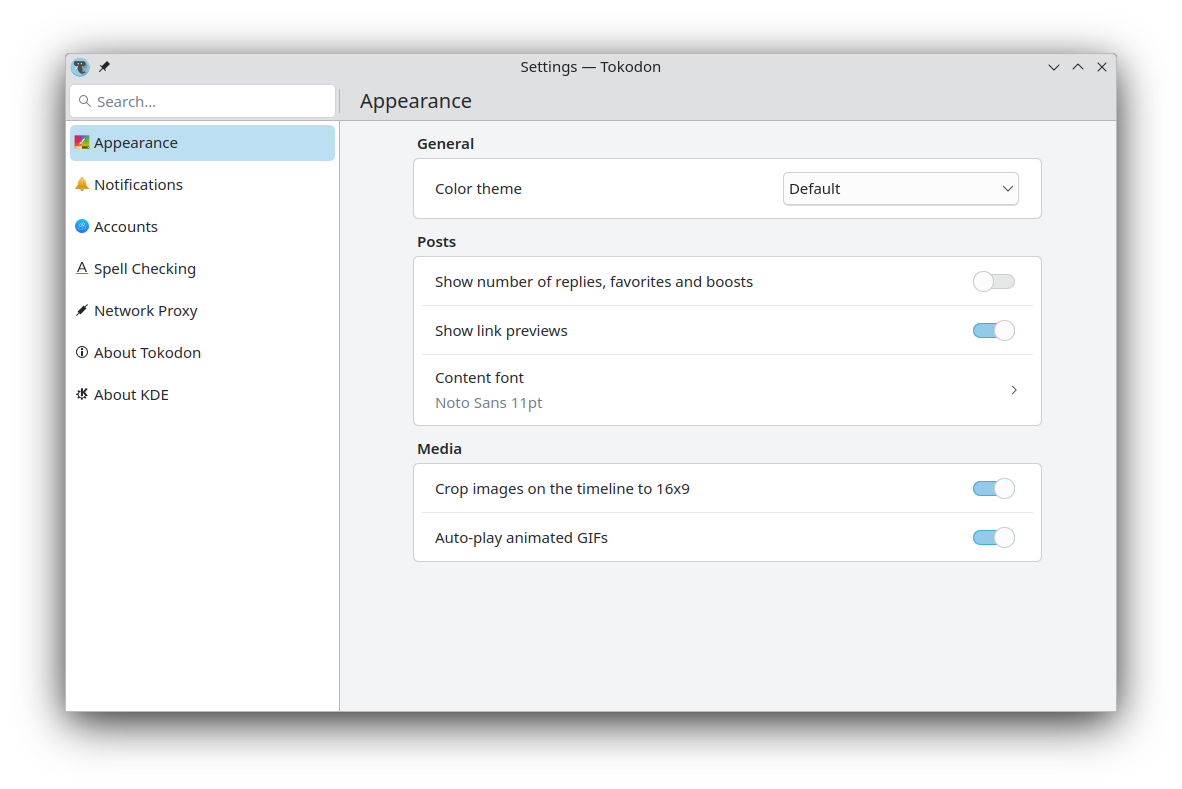
Task: Go to the Spell Checking settings page
Action: (145, 269)
